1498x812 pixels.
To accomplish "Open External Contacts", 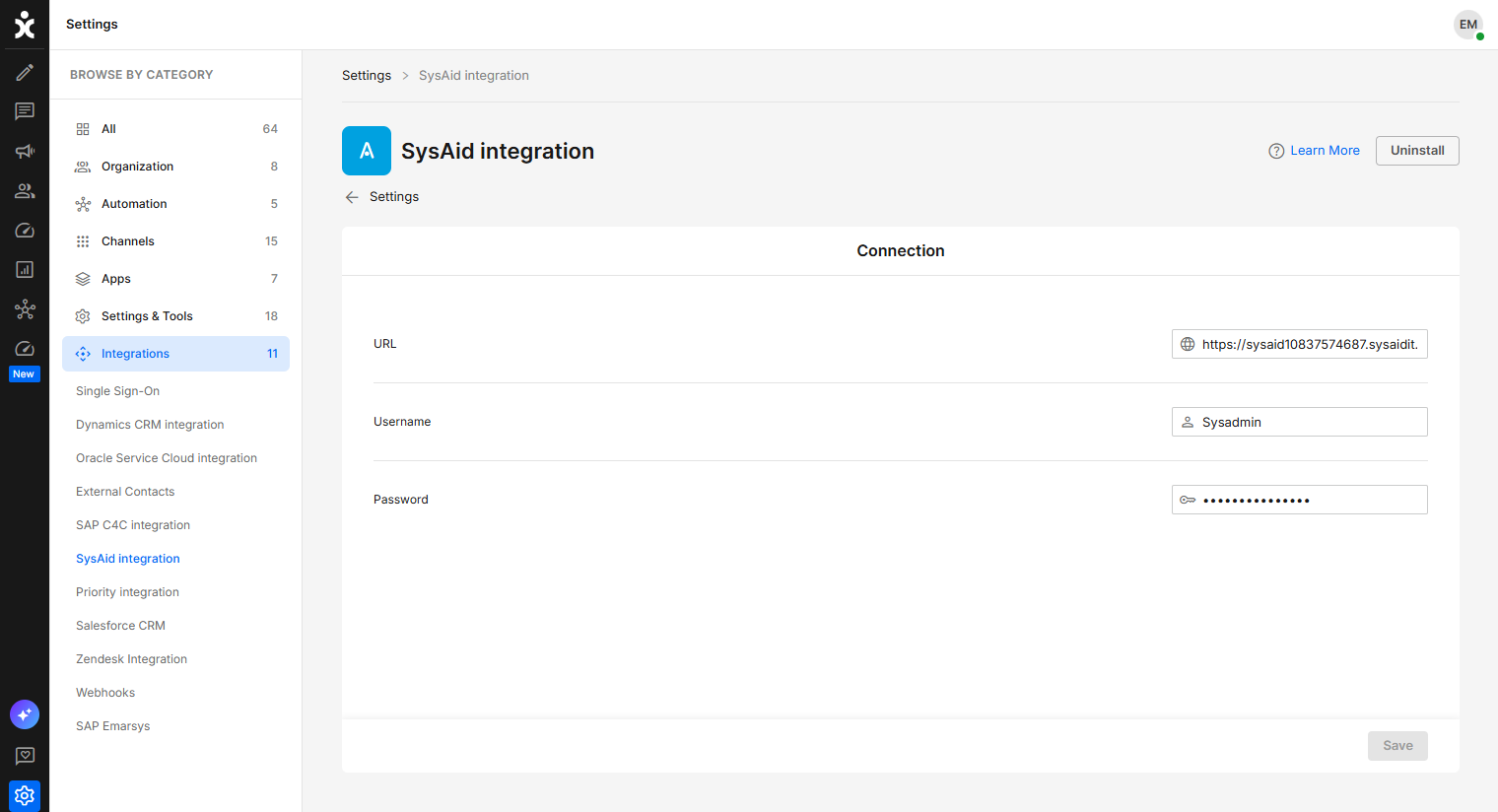I will (125, 492).
